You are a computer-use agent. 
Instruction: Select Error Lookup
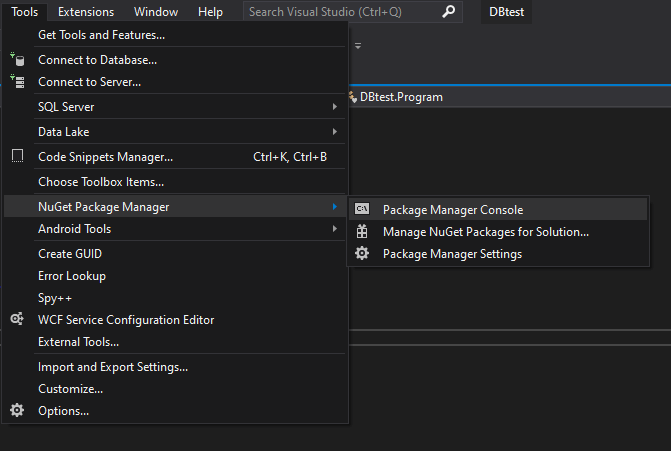(175, 276)
